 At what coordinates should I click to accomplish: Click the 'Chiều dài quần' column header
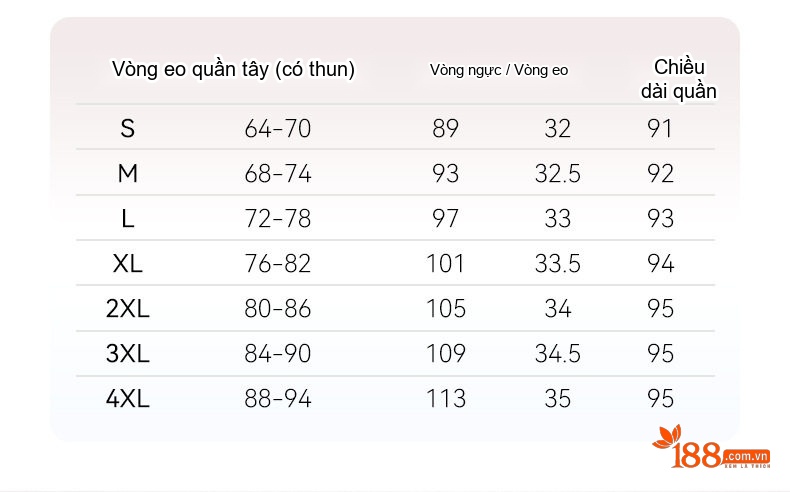tap(679, 80)
